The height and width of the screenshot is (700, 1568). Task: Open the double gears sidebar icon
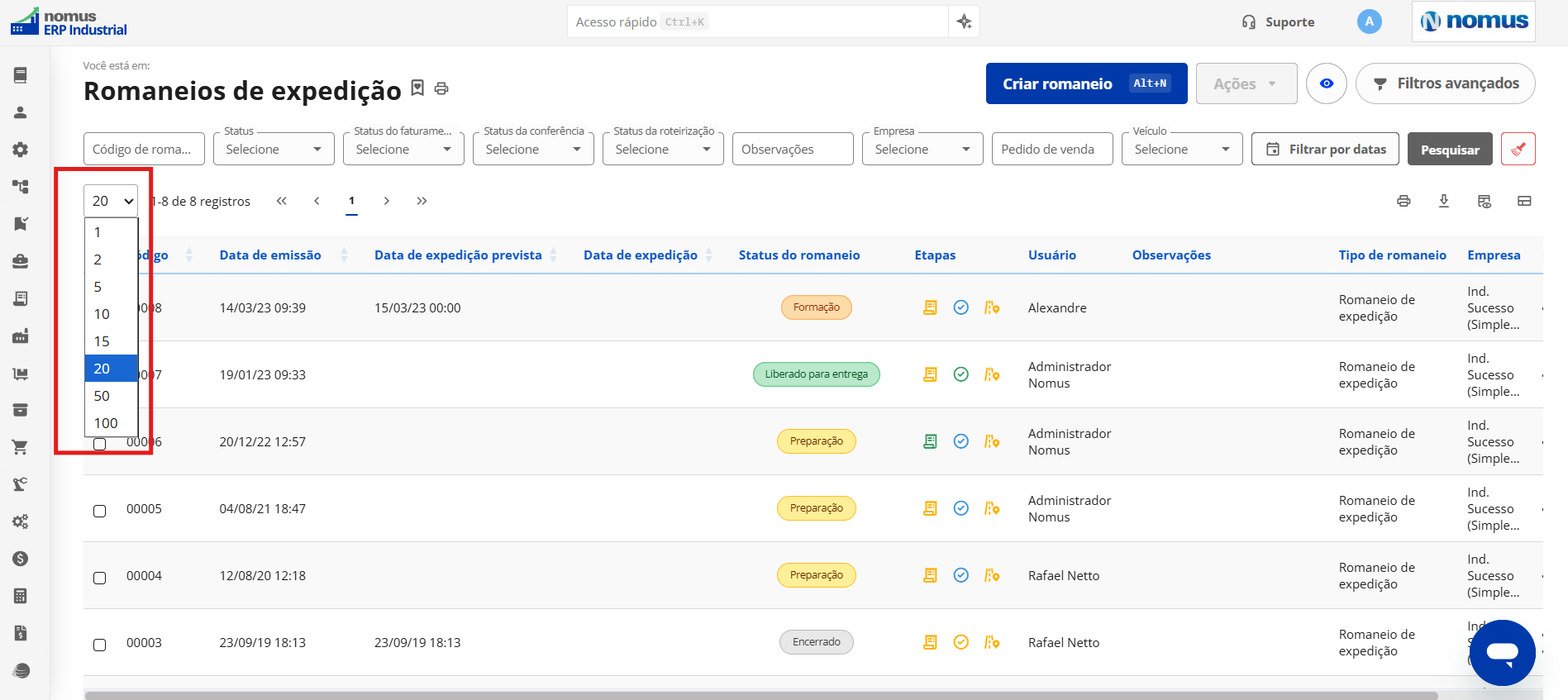(x=21, y=521)
